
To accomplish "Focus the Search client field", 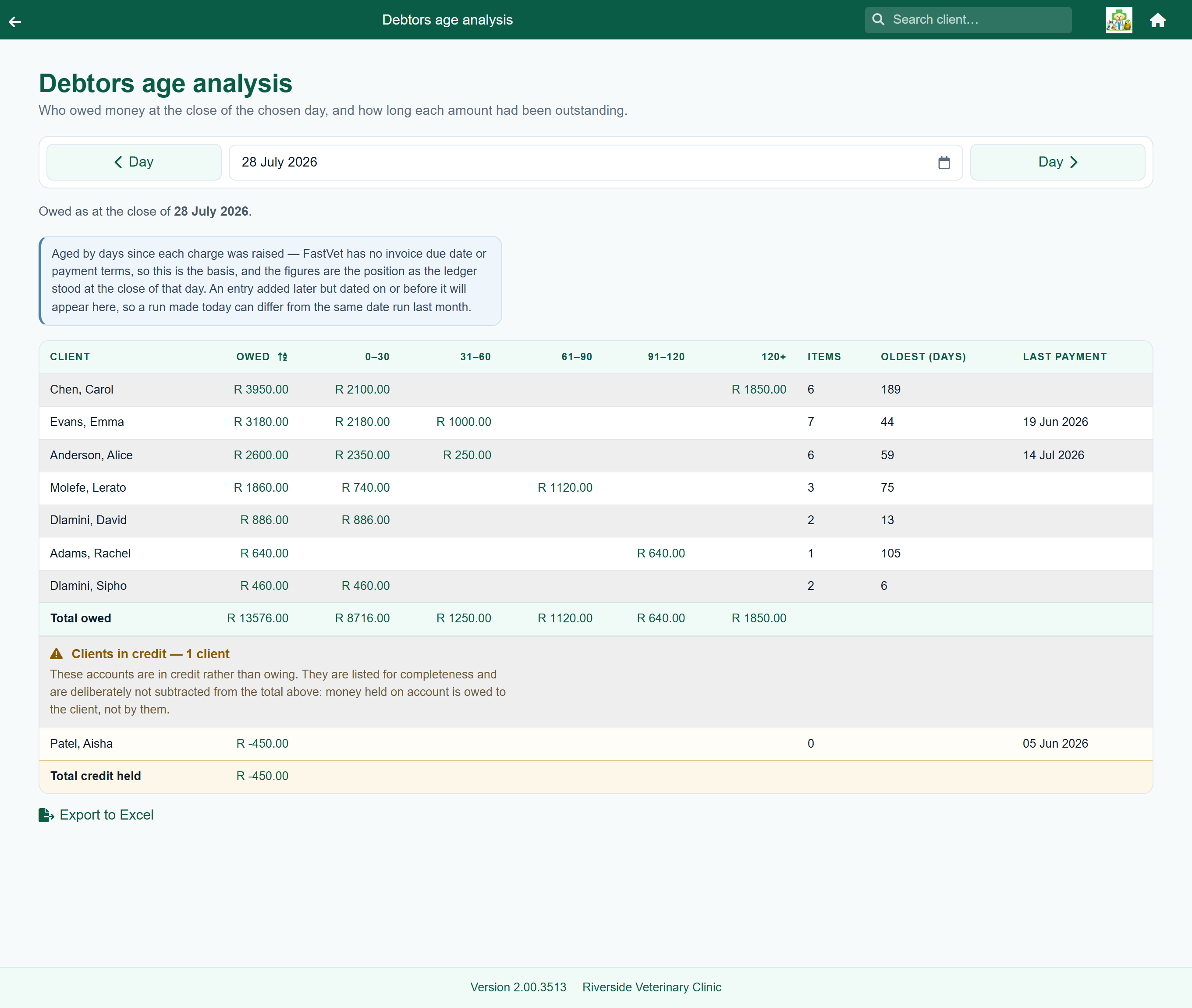I will (x=968, y=20).
